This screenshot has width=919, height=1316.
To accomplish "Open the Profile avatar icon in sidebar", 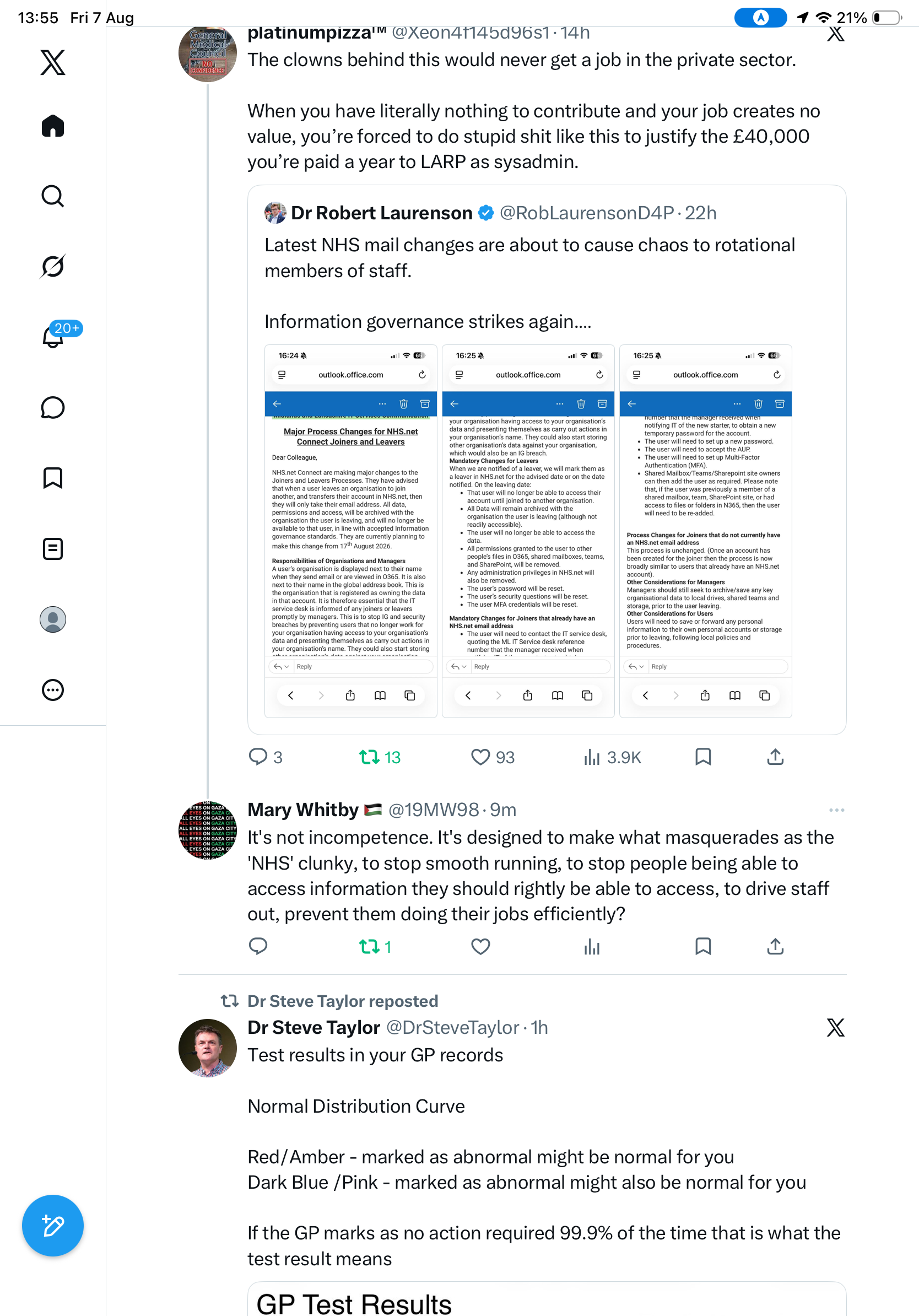I will [x=53, y=619].
